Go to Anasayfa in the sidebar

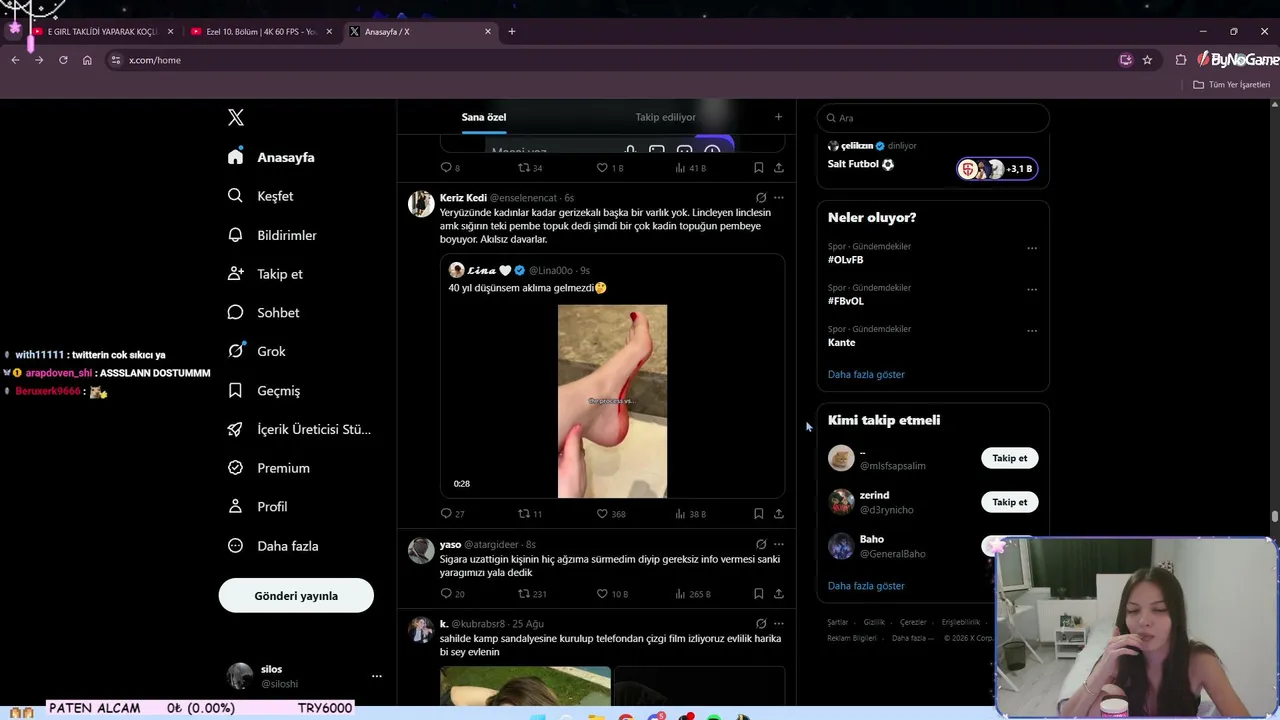tap(271, 157)
